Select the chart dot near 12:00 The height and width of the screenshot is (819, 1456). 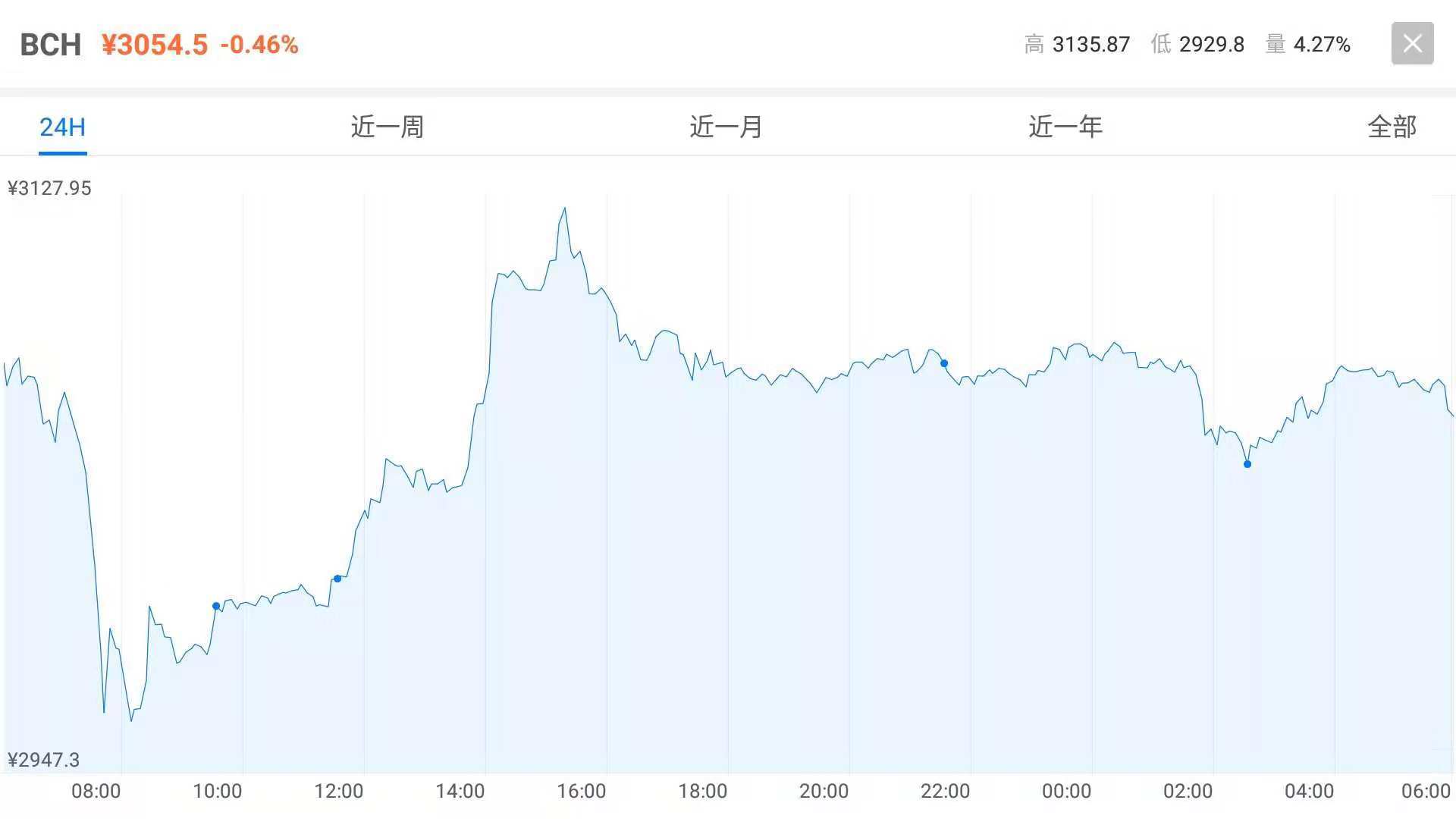(x=337, y=579)
